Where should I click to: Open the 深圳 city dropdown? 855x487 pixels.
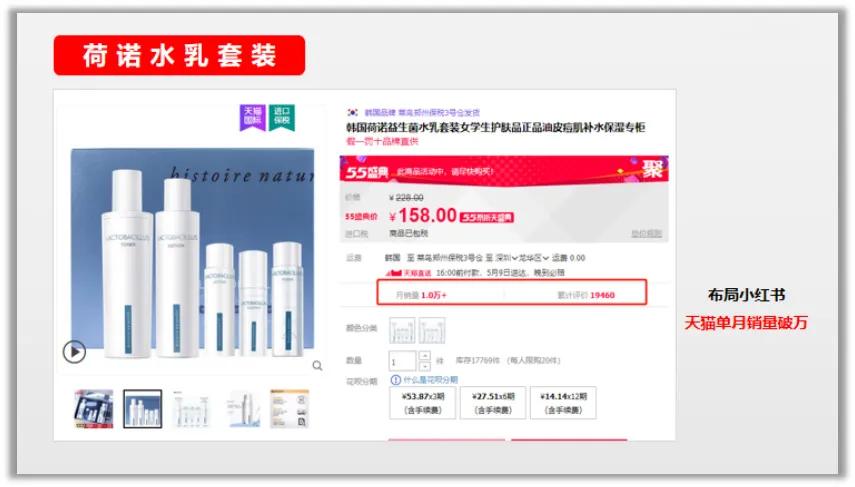coord(507,258)
